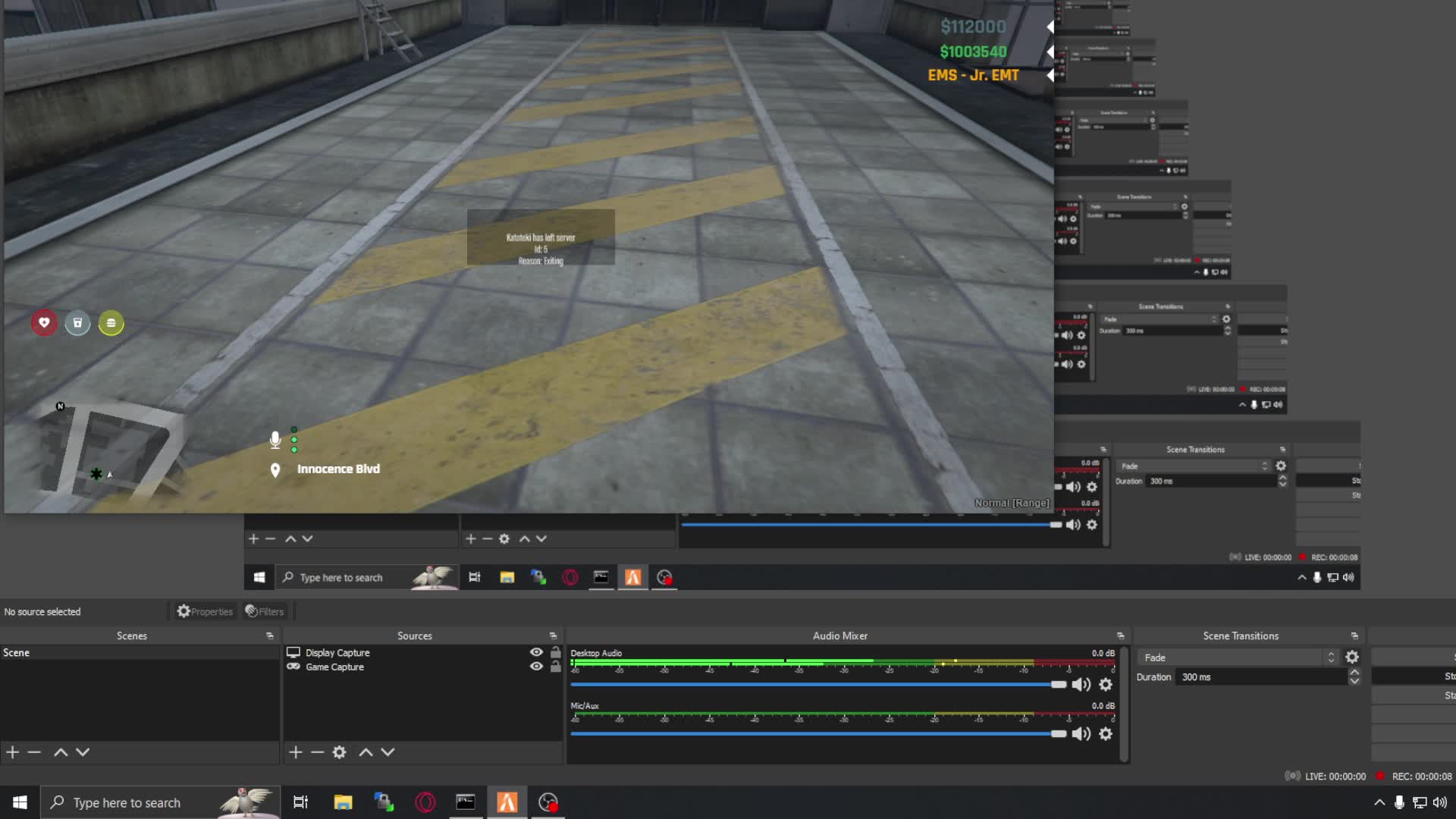1456x819 pixels.
Task: Click the Properties button
Action: (x=204, y=611)
